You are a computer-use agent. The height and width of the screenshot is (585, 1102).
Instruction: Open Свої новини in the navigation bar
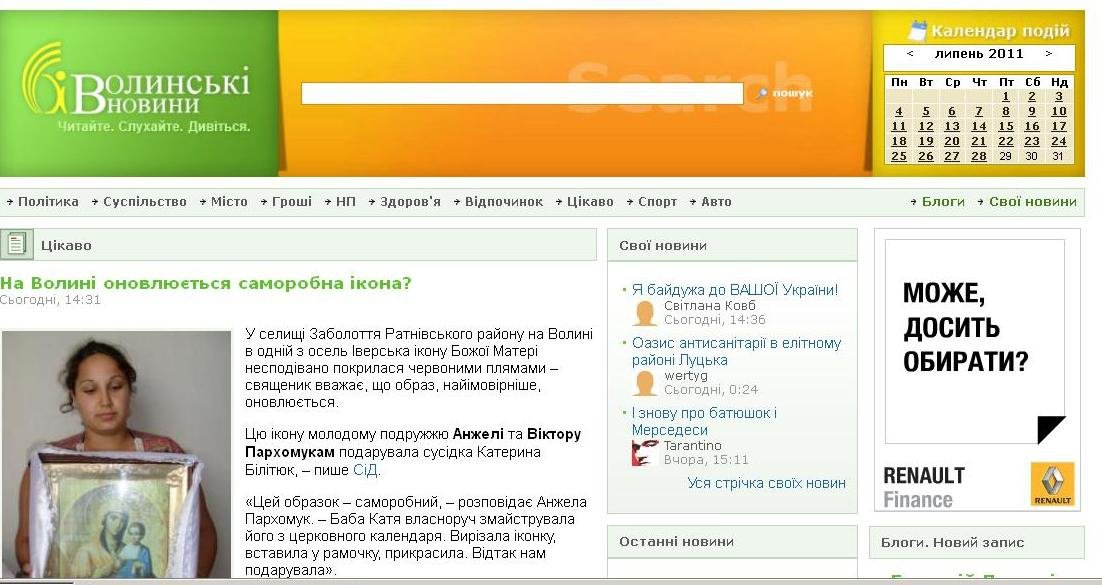click(x=1032, y=202)
